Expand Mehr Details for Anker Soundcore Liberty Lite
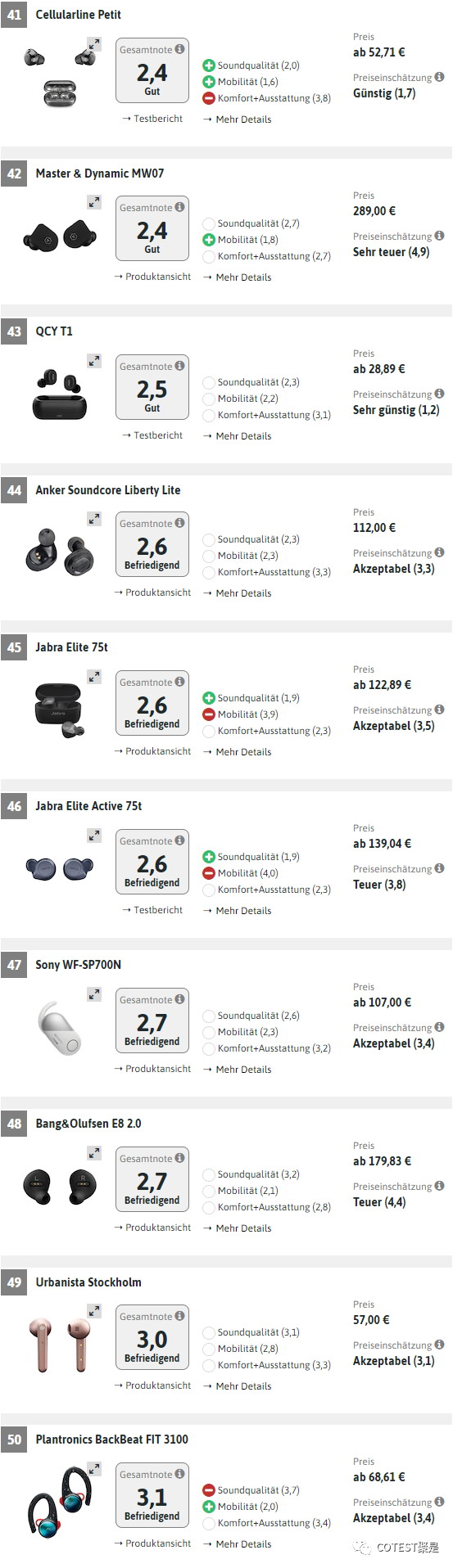453x1568 pixels. click(238, 593)
